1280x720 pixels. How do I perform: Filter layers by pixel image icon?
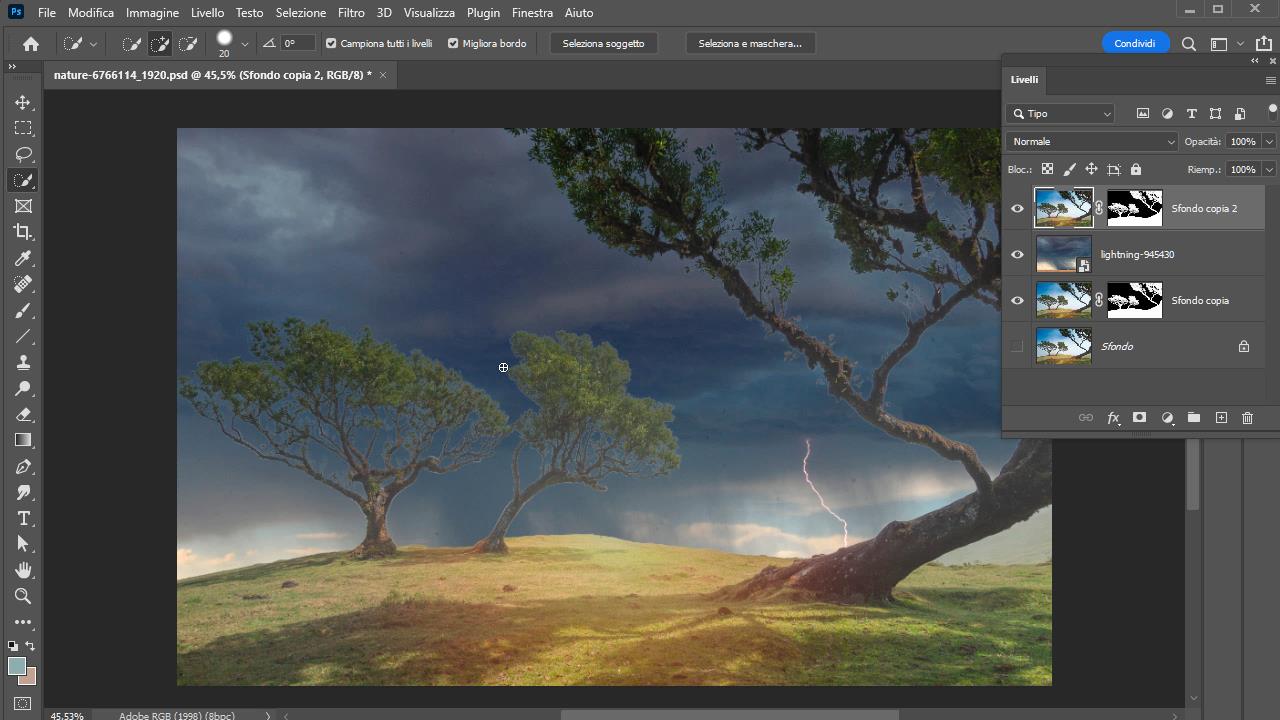click(x=1143, y=114)
